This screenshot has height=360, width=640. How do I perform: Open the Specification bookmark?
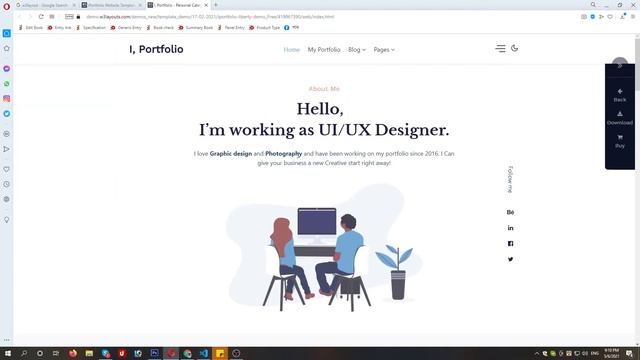pos(91,28)
